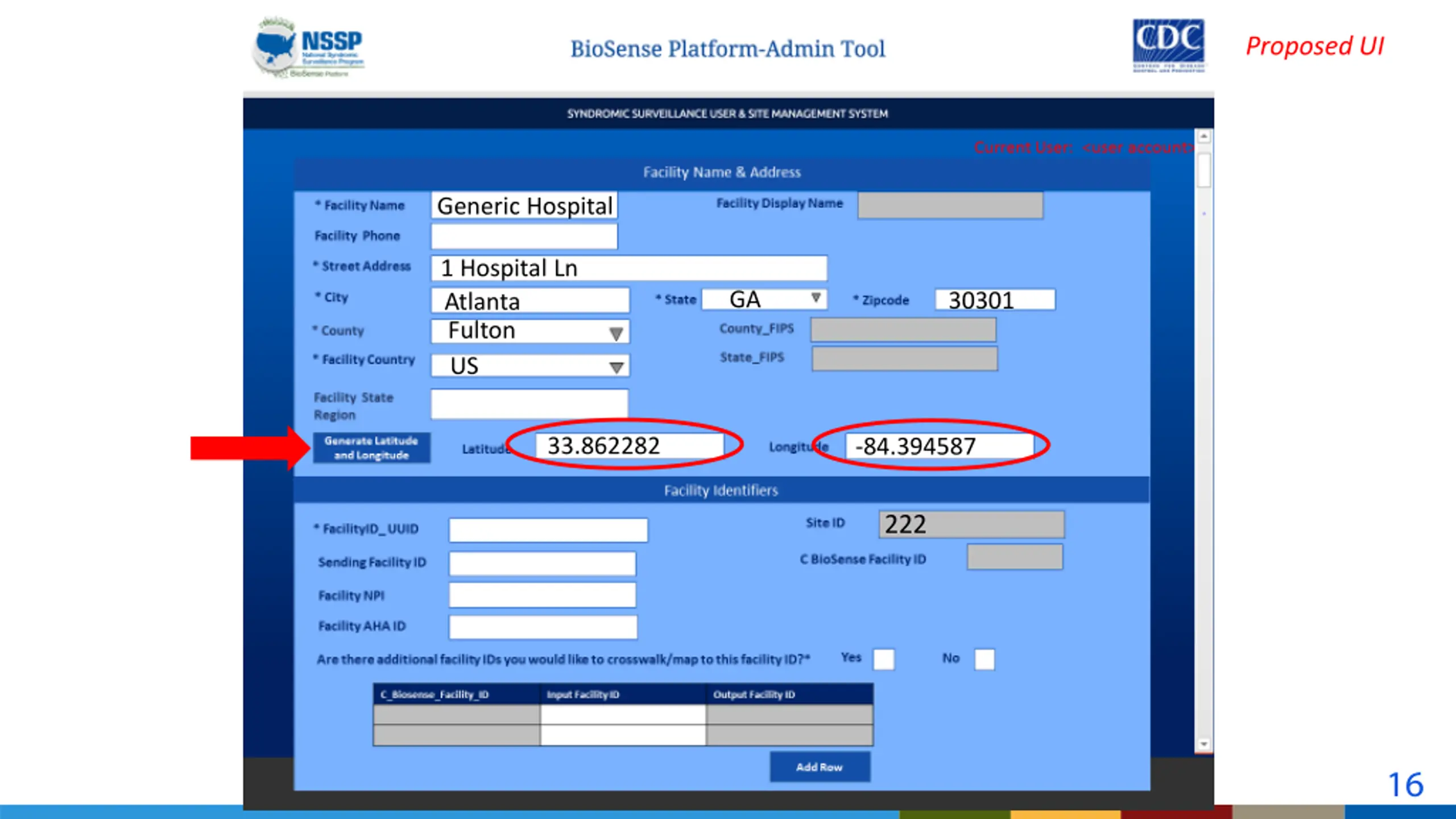1456x819 pixels.
Task: Check the No crosswalk checkbox
Action: click(984, 659)
